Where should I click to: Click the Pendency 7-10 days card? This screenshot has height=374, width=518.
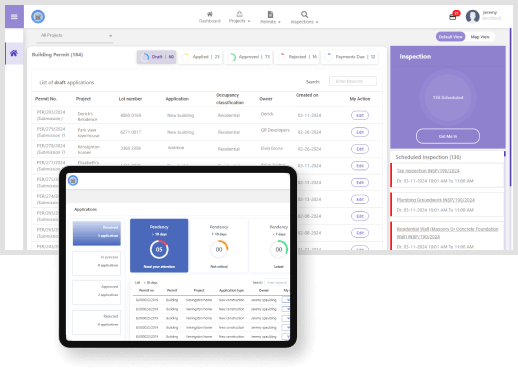pyautogui.click(x=219, y=246)
